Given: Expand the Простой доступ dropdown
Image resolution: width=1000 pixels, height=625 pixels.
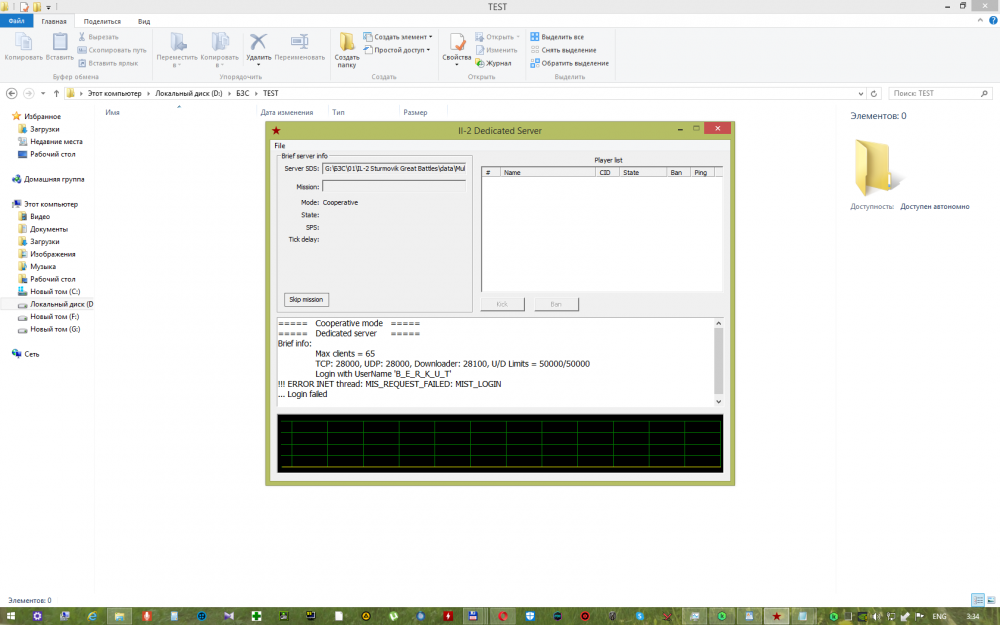Looking at the screenshot, I should (401, 50).
